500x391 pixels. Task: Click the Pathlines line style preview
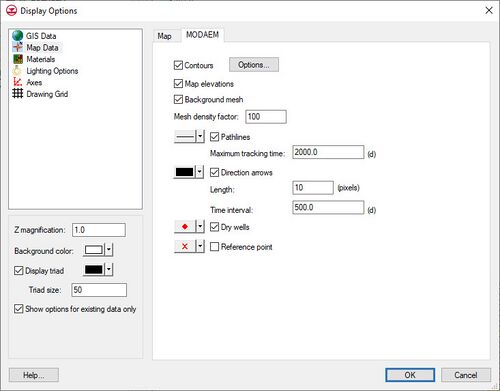185,136
